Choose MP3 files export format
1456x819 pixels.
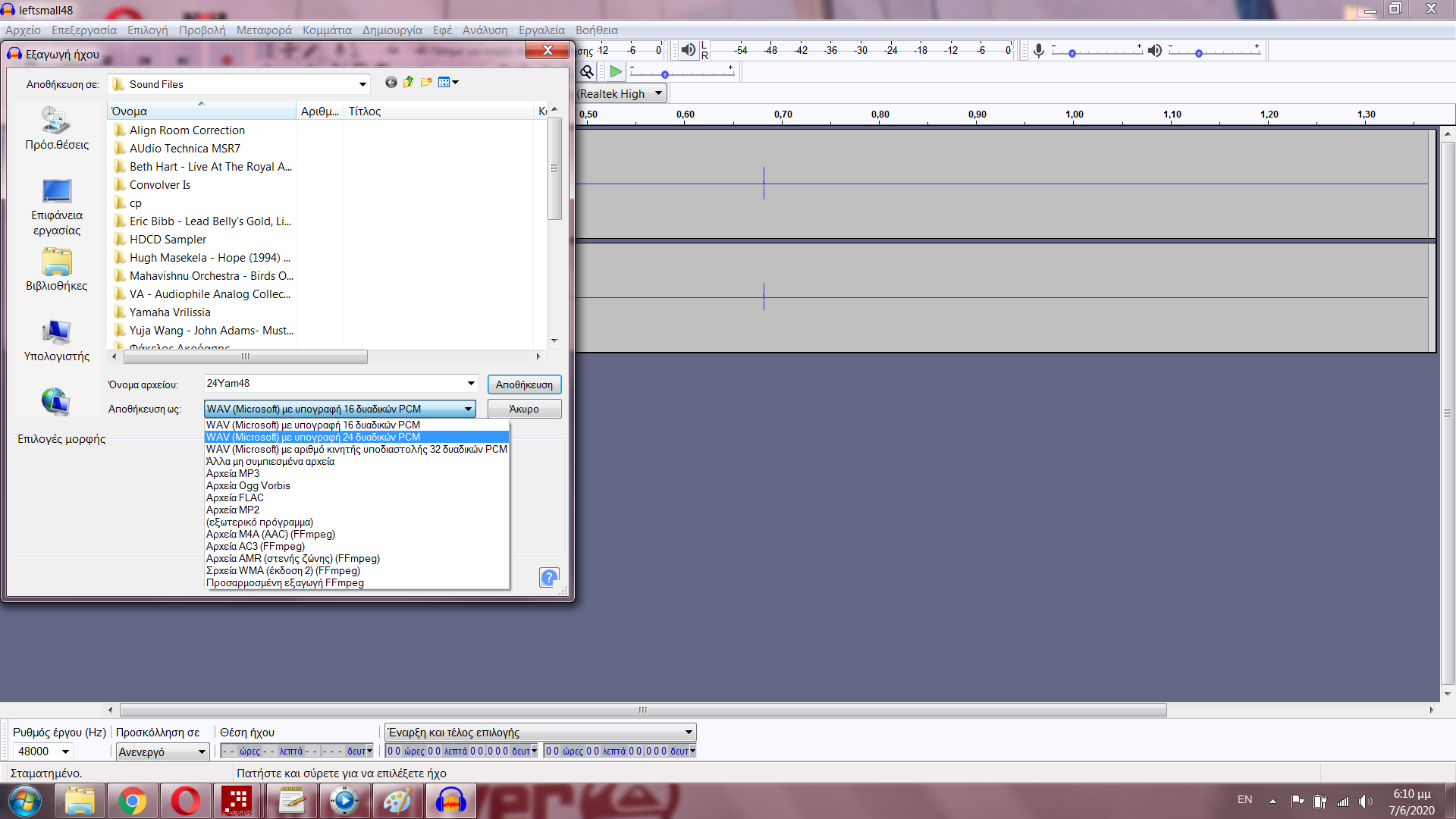[x=356, y=473]
